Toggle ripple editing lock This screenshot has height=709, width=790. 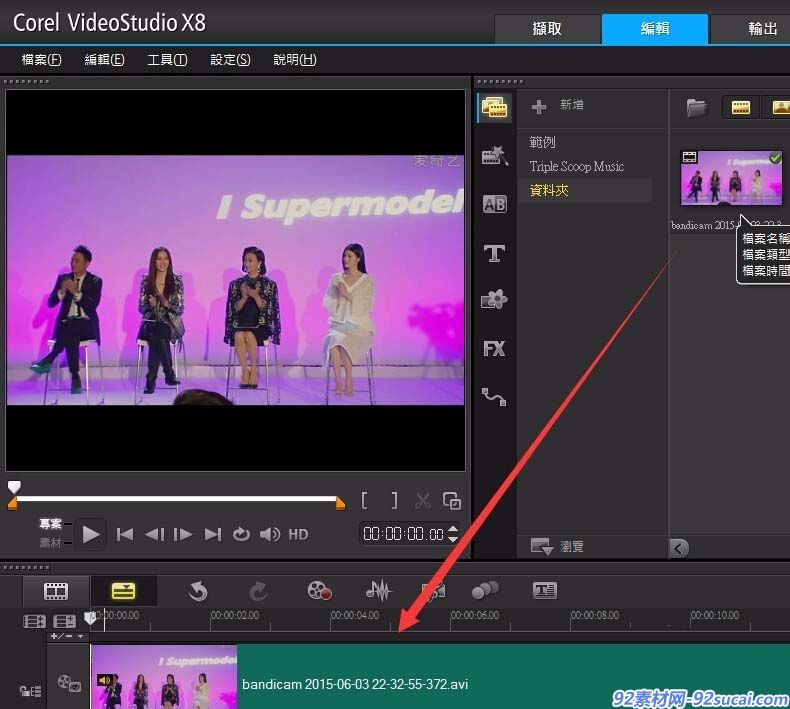30,691
